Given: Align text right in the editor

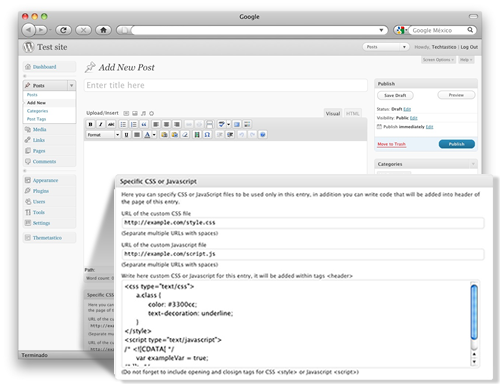Looking at the screenshot, I should (x=177, y=124).
